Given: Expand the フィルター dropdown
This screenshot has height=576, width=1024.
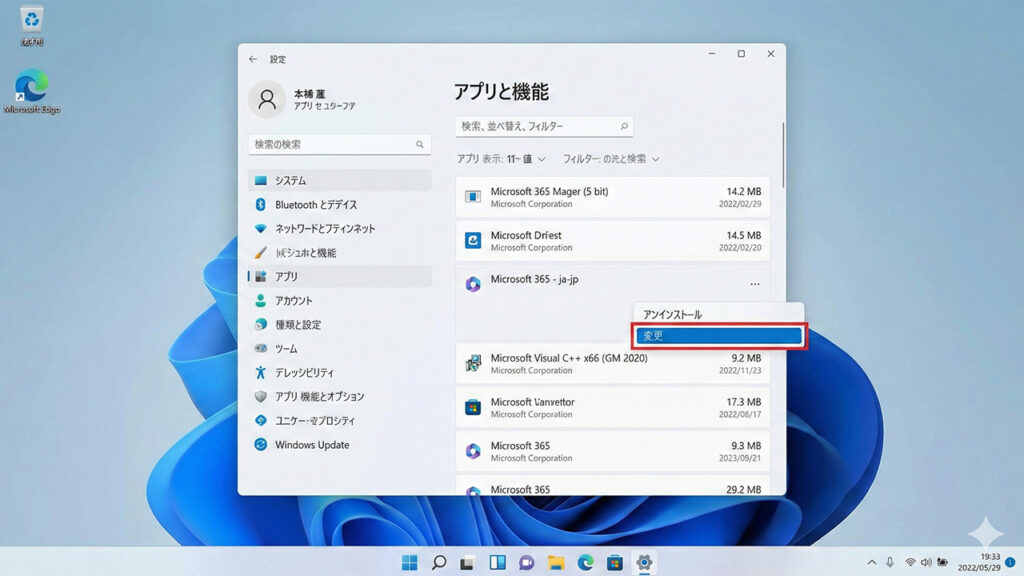Looking at the screenshot, I should point(611,159).
